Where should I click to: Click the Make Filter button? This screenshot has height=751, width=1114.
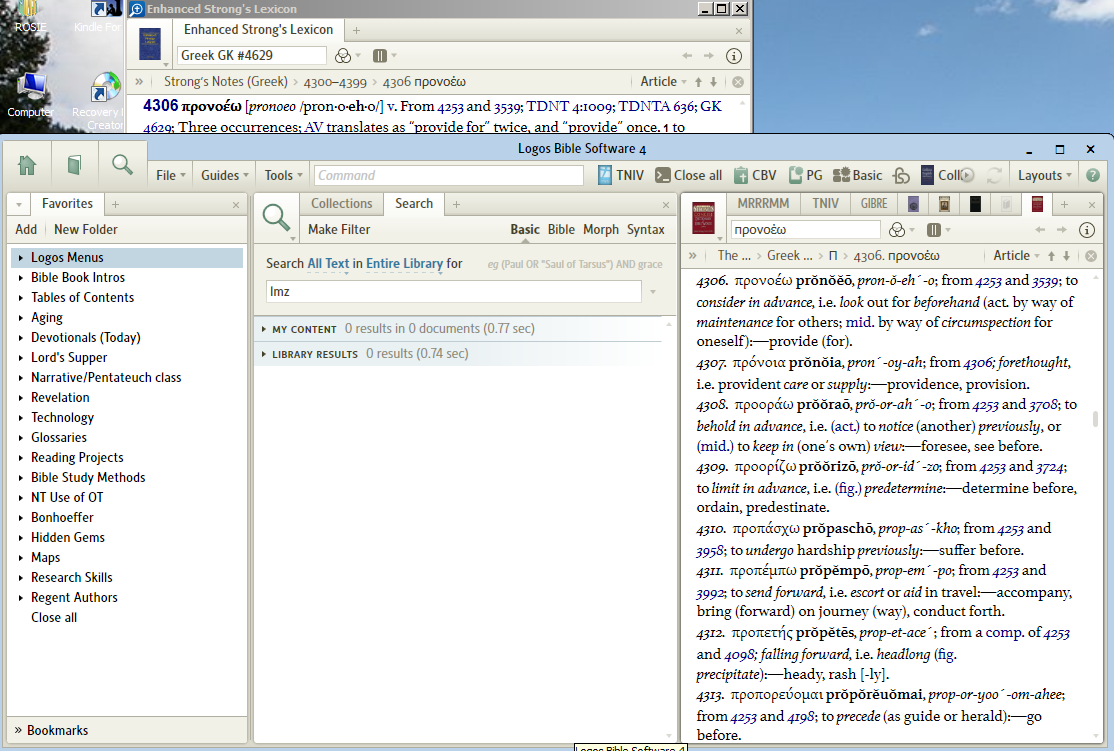[x=338, y=229]
